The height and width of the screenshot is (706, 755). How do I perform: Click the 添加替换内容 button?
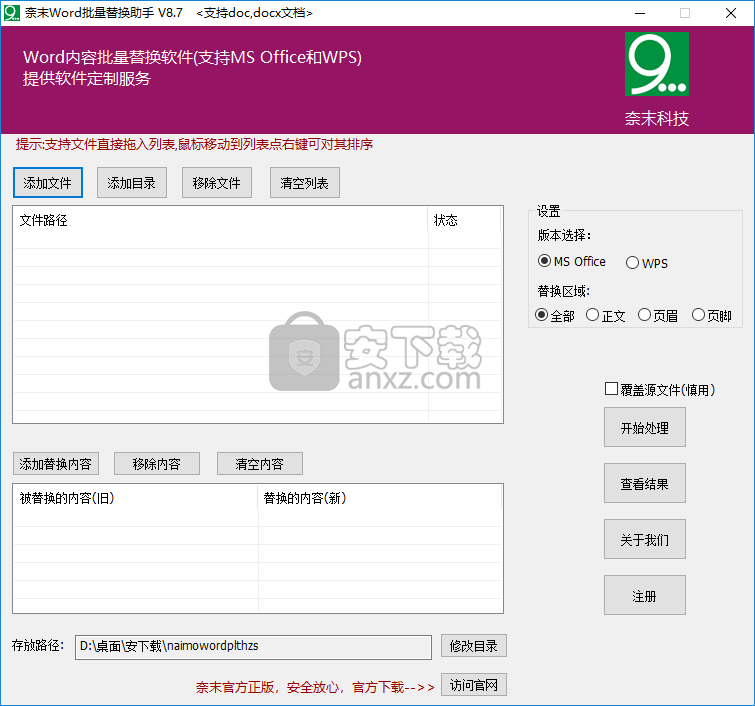pyautogui.click(x=56, y=463)
